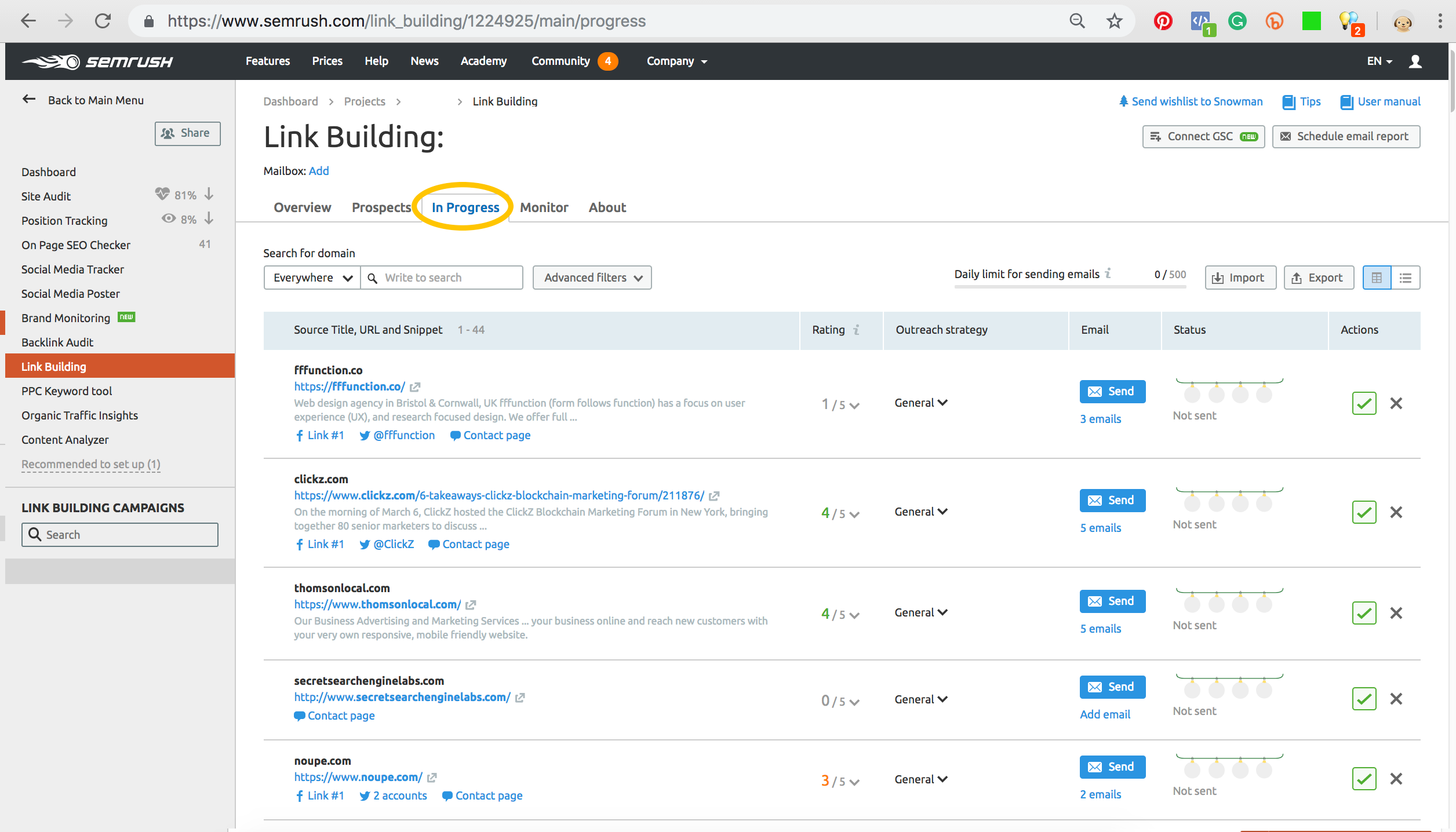The width and height of the screenshot is (1456, 832).
Task: Remove fffunction.co with the X icon
Action: [x=1396, y=403]
